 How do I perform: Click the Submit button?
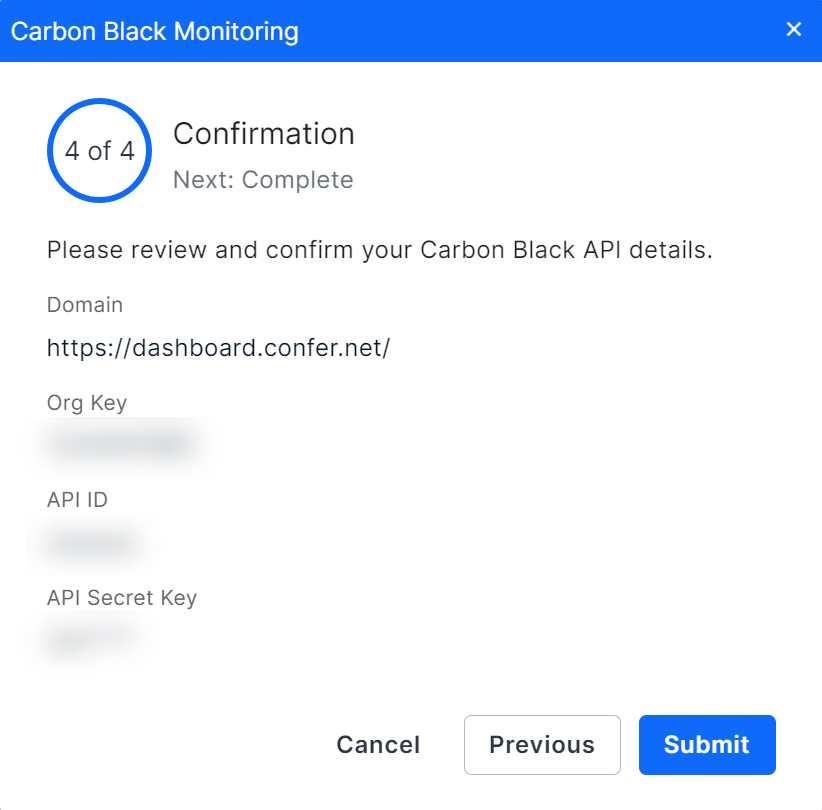[707, 744]
